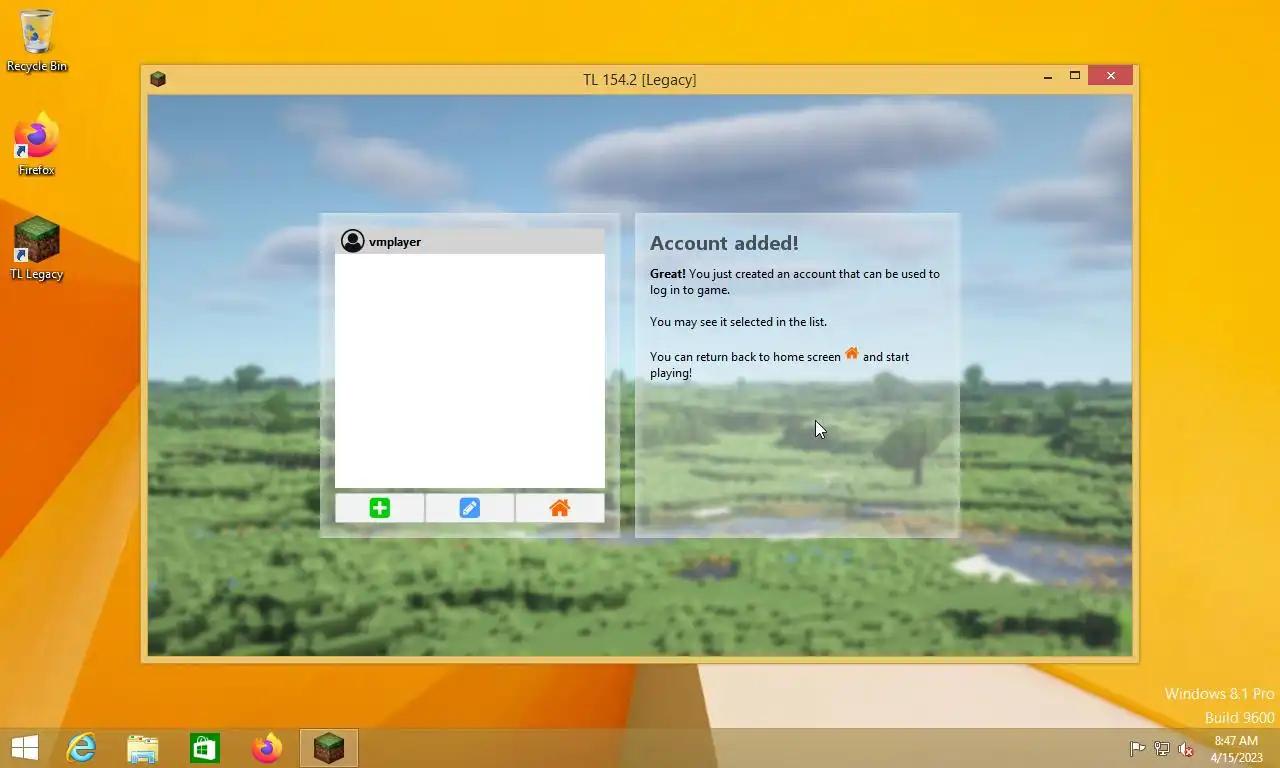Open network status tray icon
The width and height of the screenshot is (1280, 768).
tap(1162, 748)
